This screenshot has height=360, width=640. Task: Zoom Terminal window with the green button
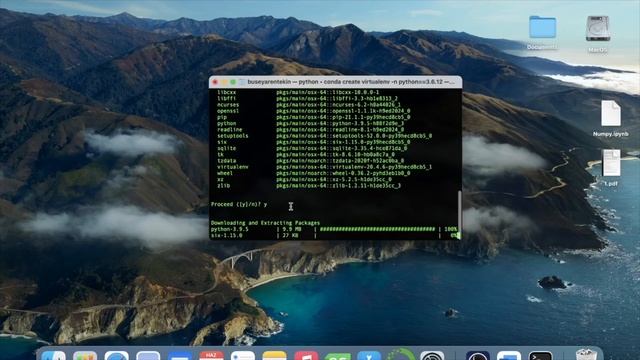coord(233,82)
